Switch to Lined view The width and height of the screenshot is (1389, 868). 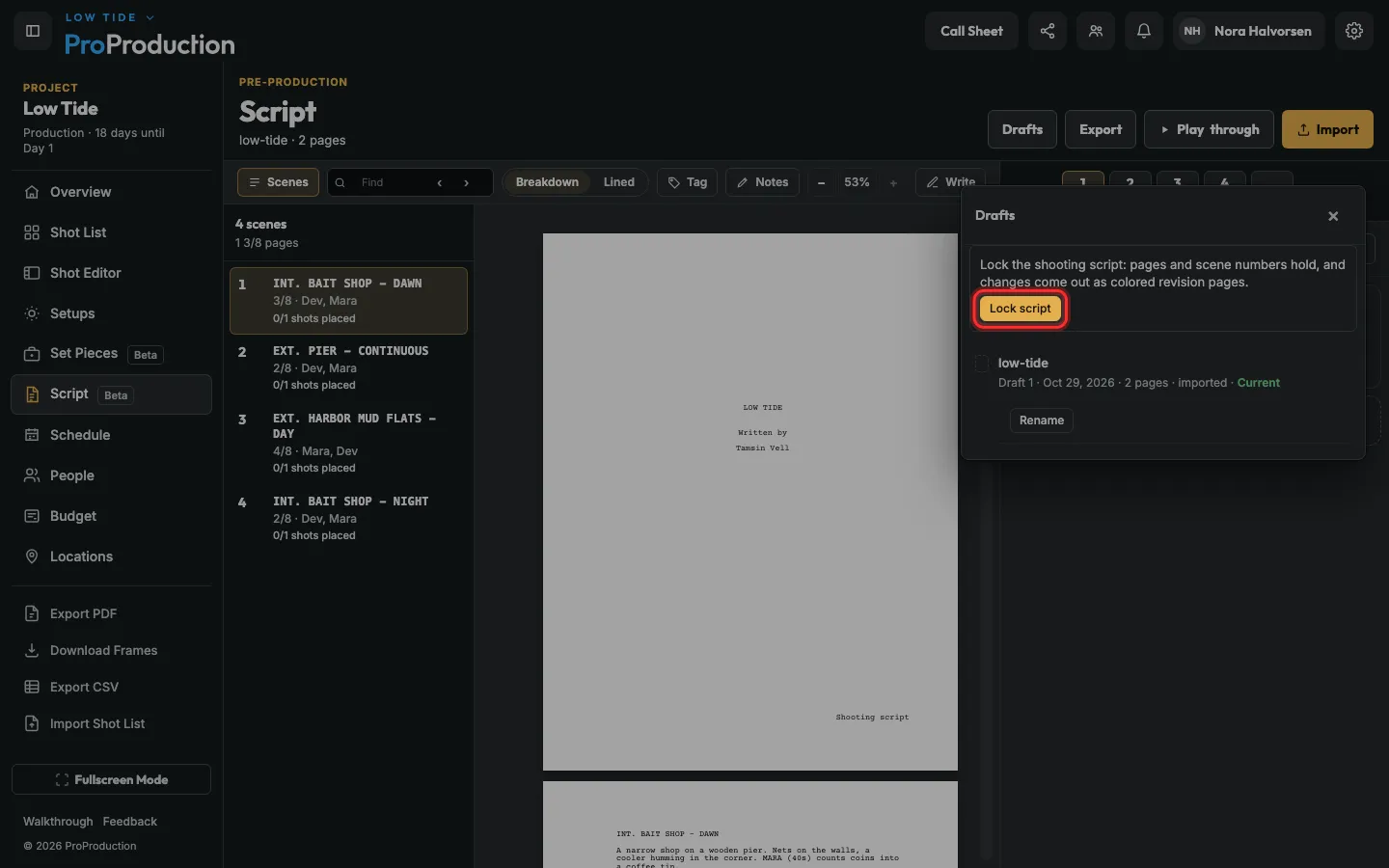(619, 182)
